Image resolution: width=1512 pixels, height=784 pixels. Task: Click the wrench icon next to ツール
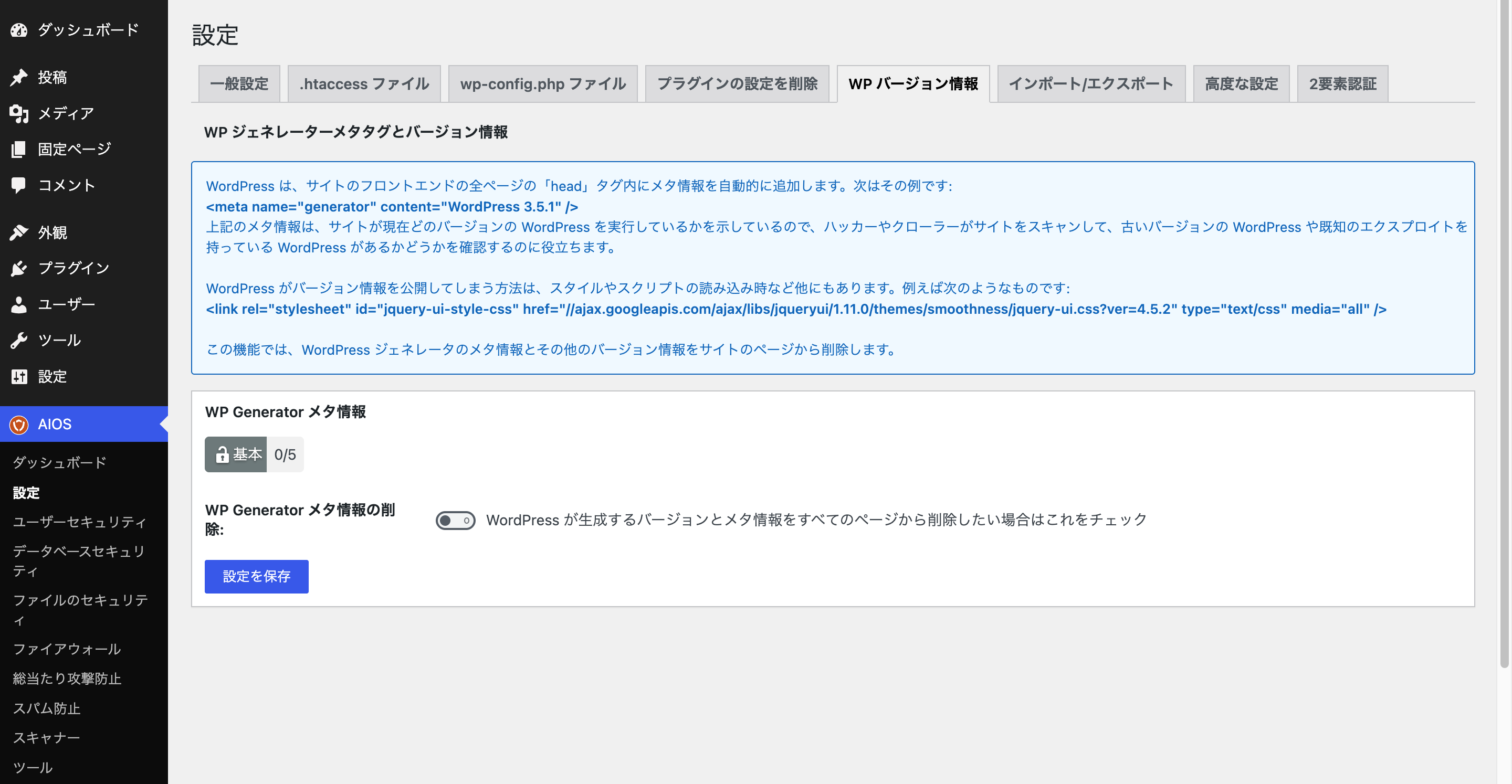(19, 341)
